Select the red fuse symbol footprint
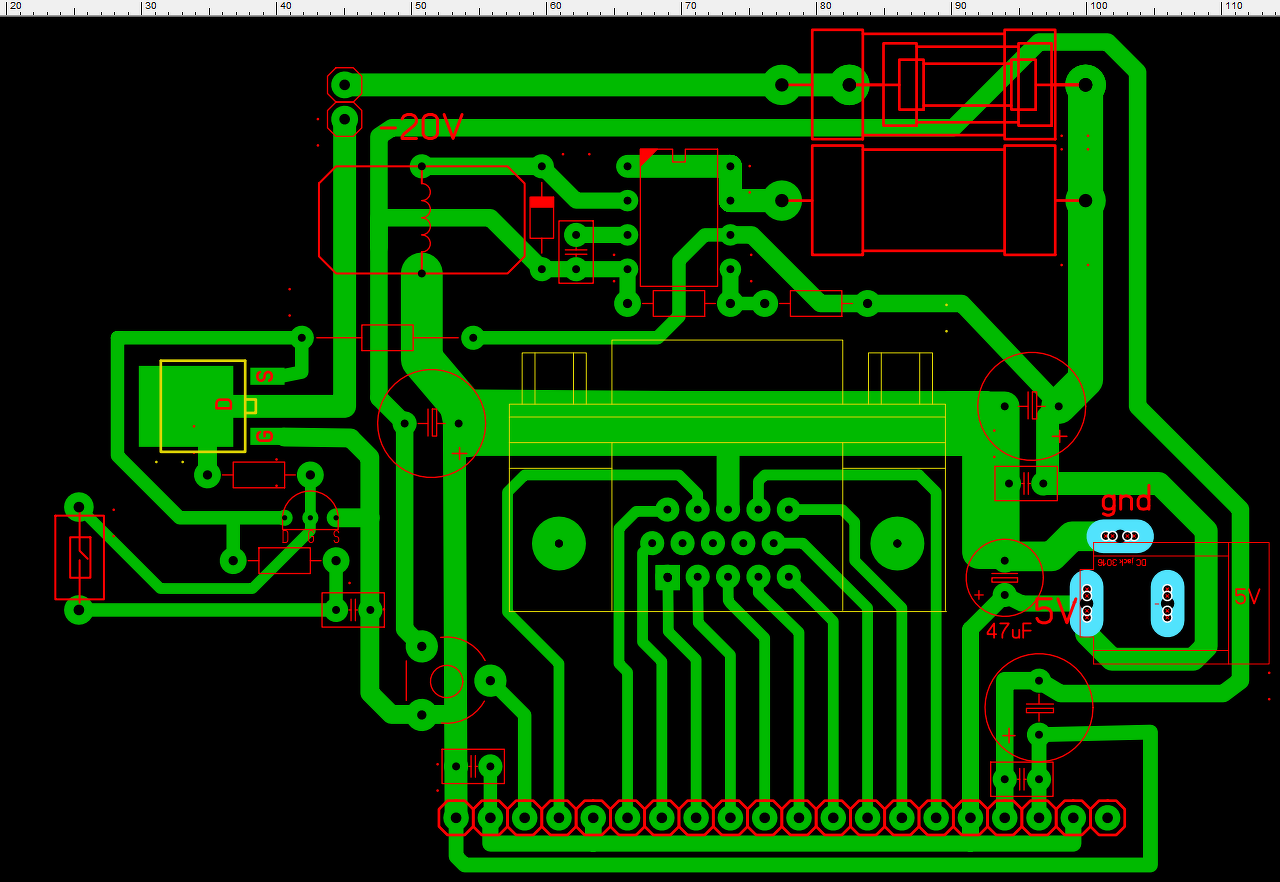 (79, 557)
